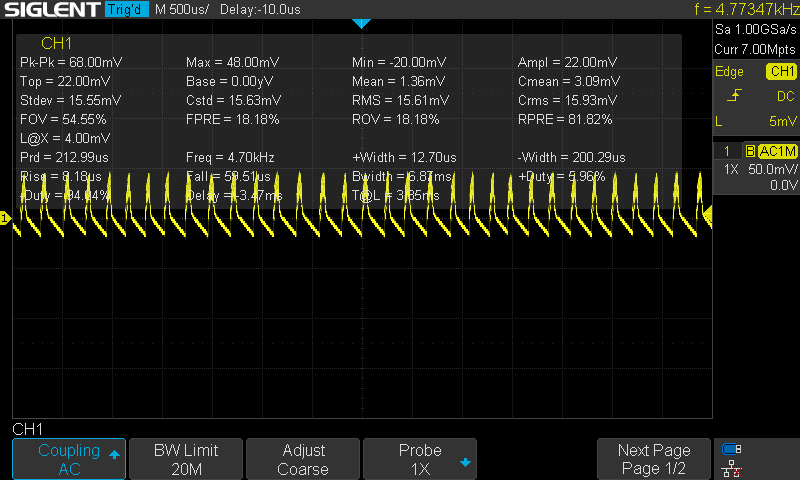Click the +Width = 12.70us measurement
The height and width of the screenshot is (480, 800).
pyautogui.click(x=404, y=157)
